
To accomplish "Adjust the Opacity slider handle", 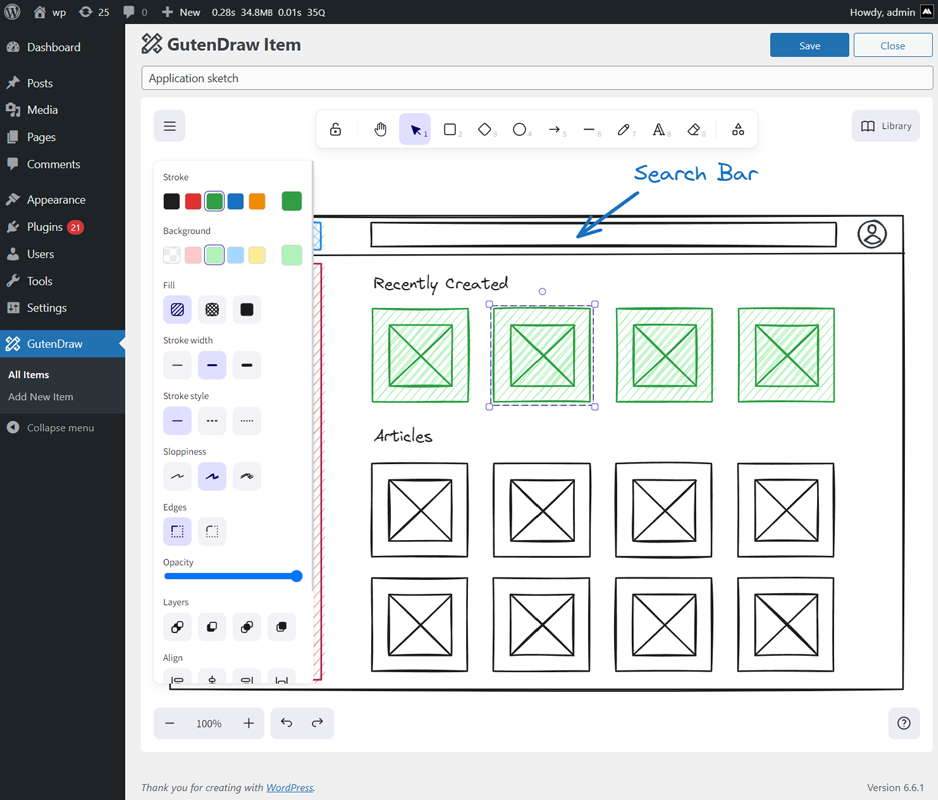I will pyautogui.click(x=297, y=576).
